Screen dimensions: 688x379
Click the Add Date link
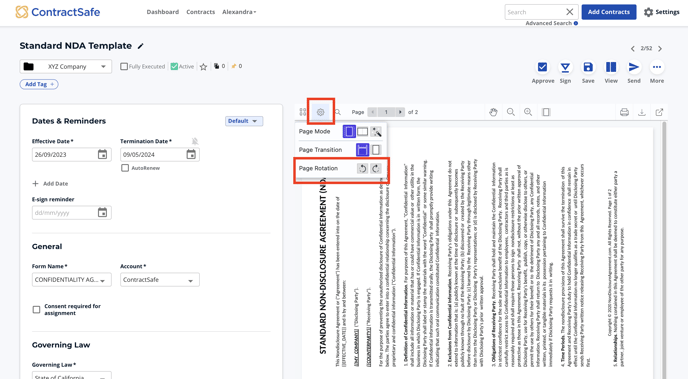[50, 184]
